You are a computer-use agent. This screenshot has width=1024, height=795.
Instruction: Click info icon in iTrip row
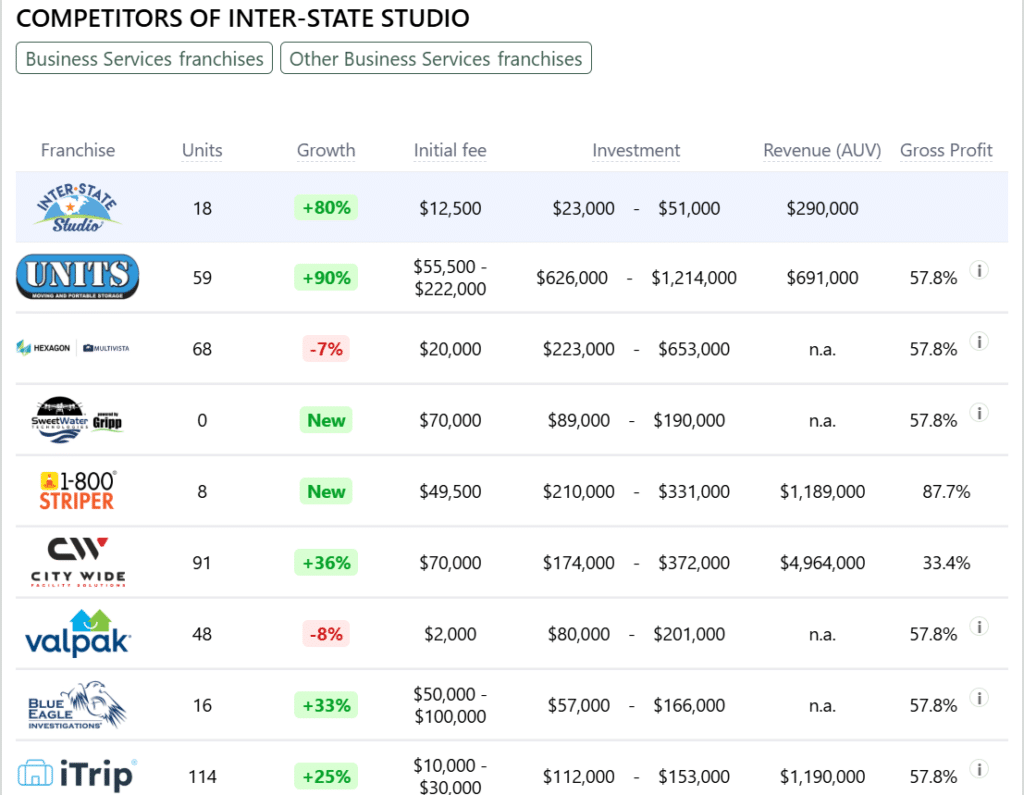[x=978, y=769]
